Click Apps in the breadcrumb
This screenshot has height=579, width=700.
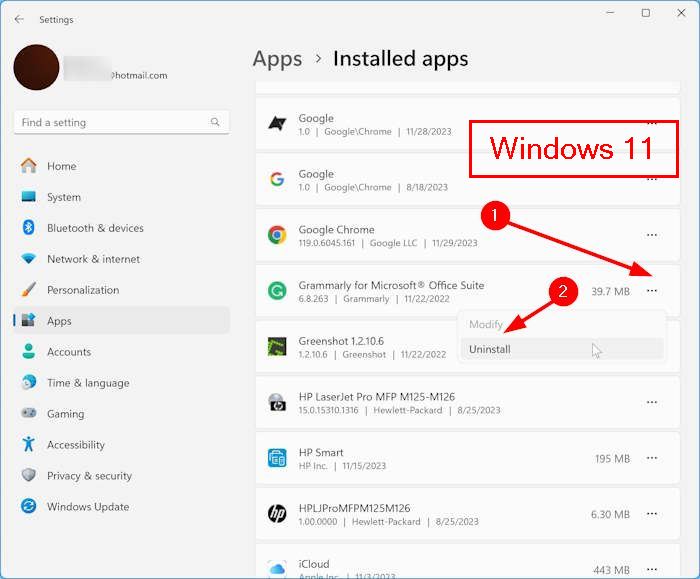[x=277, y=59]
